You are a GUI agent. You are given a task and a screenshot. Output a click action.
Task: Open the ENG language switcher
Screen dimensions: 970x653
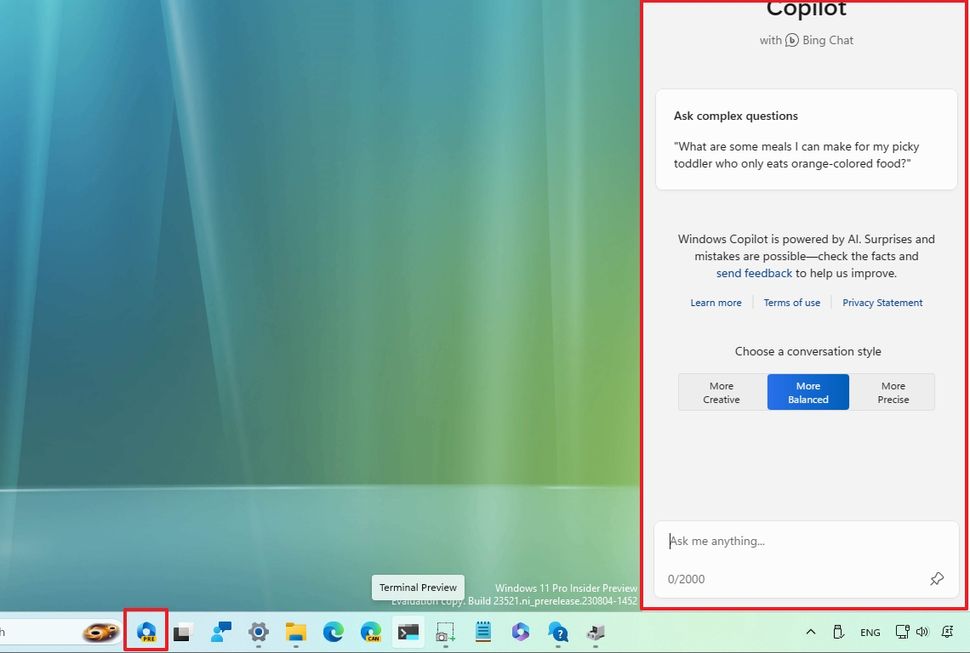[869, 632]
